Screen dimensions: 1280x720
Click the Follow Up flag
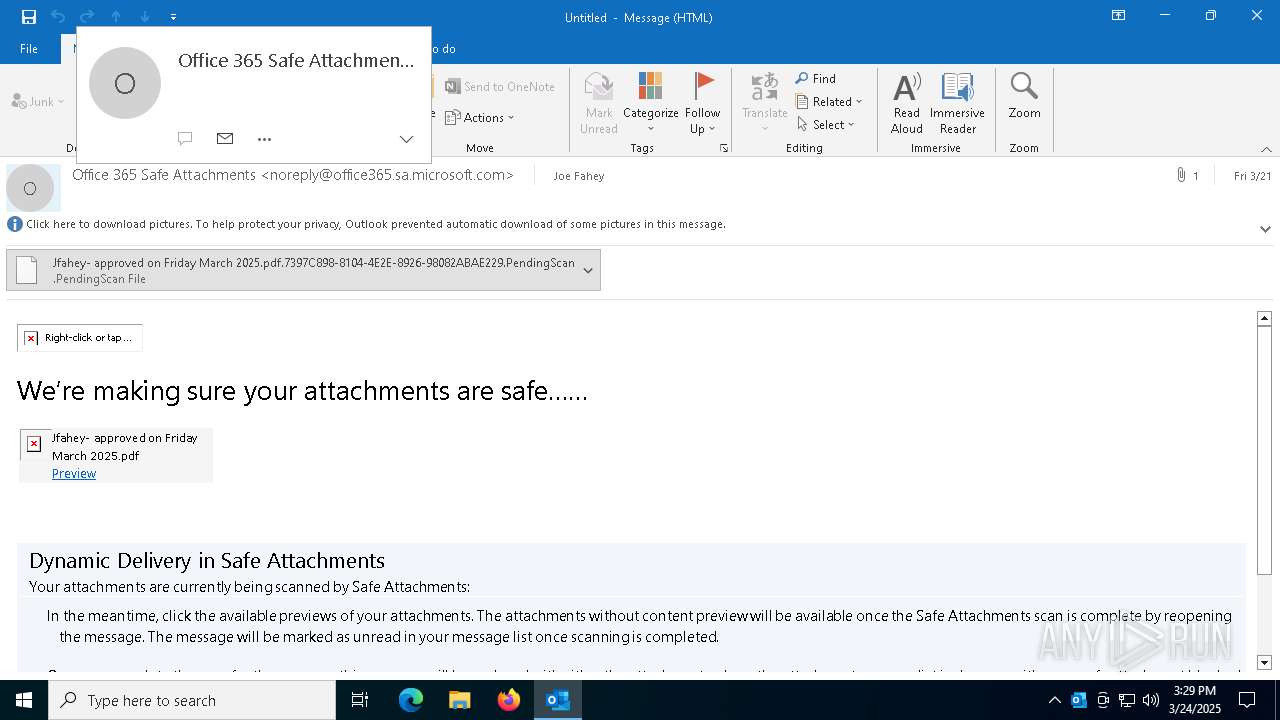[x=703, y=102]
